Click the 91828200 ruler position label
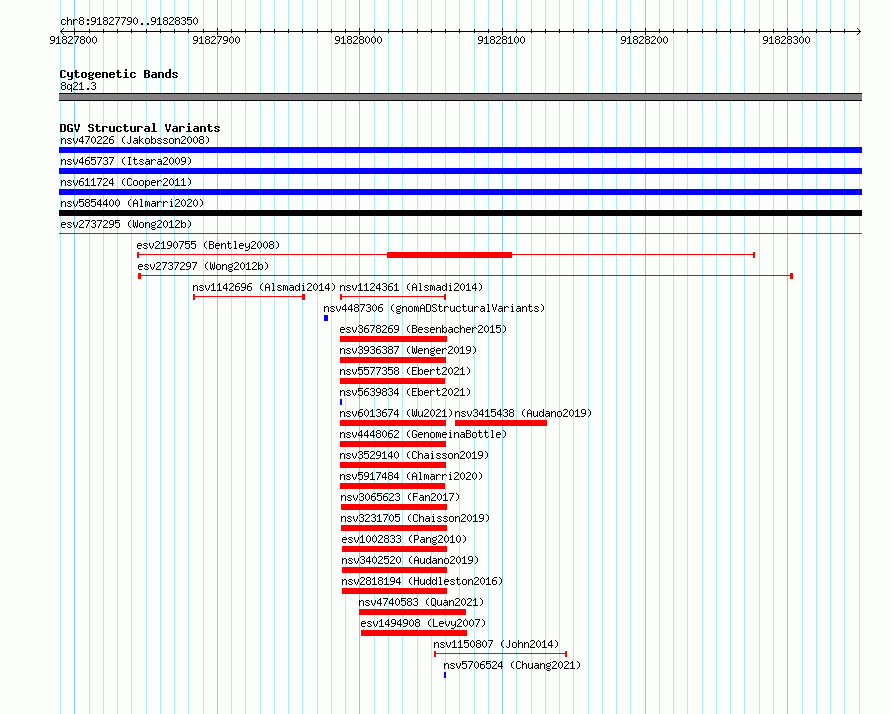Viewport: 890px width, 714px height. pos(644,40)
